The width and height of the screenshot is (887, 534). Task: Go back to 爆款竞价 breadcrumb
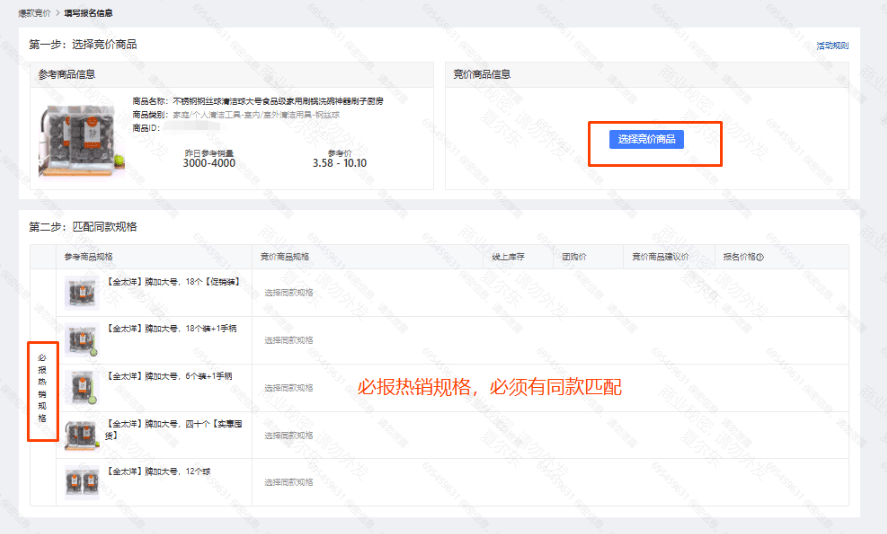coord(33,13)
